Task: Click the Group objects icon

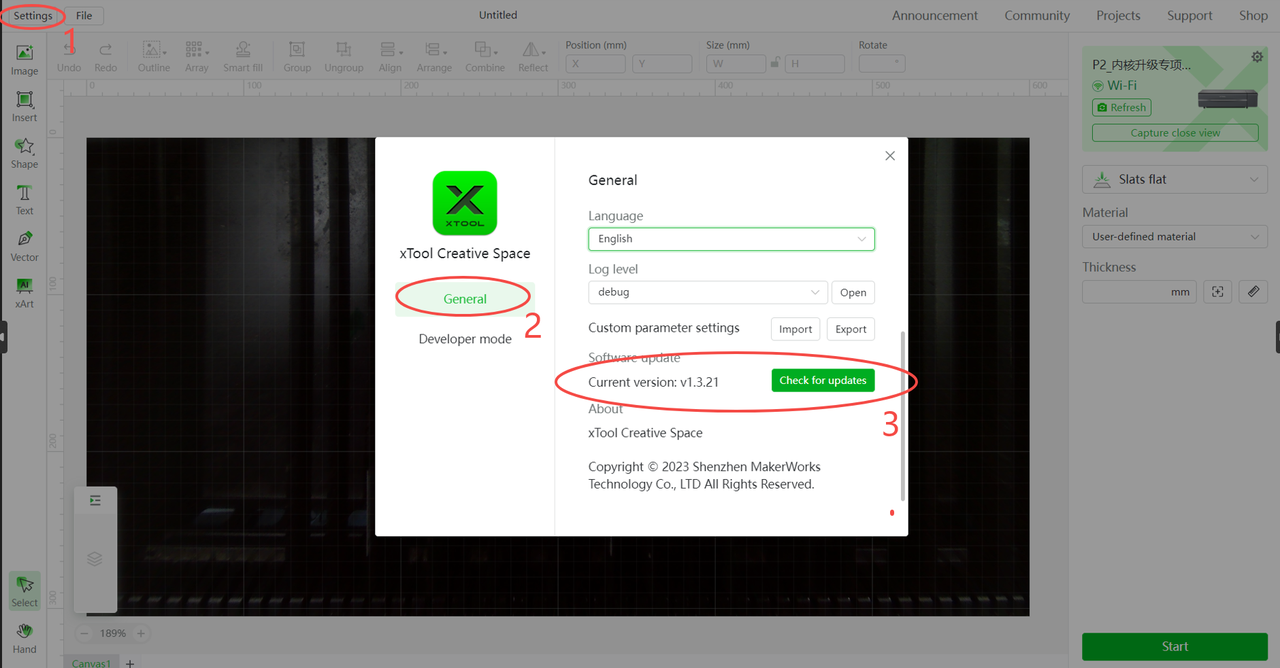Action: (297, 56)
